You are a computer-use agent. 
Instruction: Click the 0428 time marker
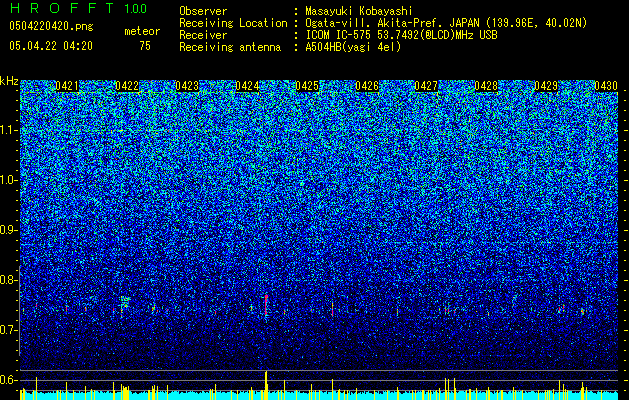point(486,86)
